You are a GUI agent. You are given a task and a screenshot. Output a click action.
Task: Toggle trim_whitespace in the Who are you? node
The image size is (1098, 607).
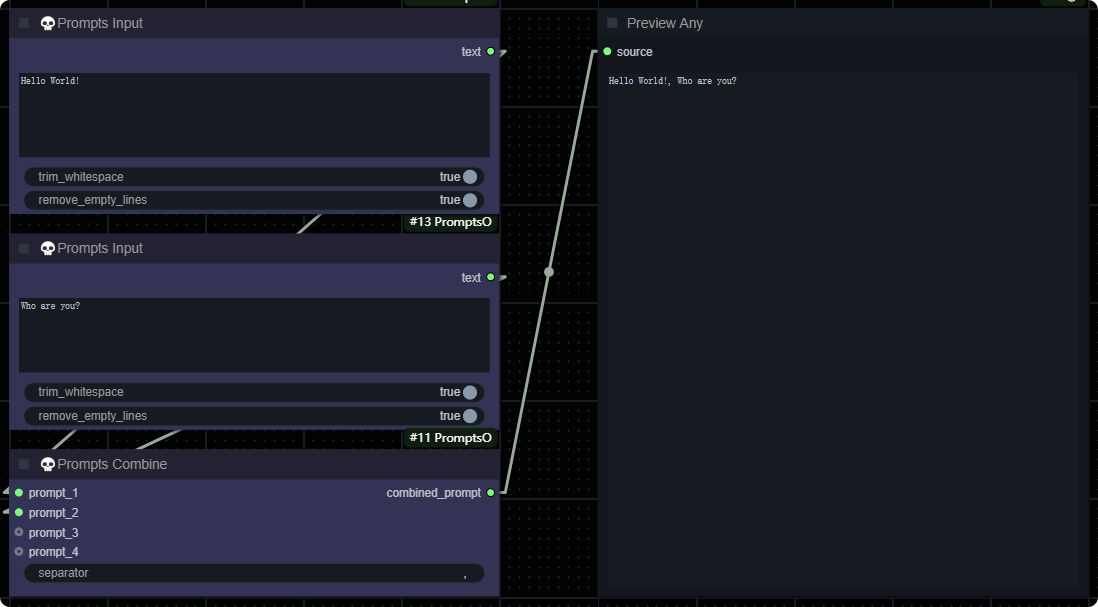coord(469,392)
